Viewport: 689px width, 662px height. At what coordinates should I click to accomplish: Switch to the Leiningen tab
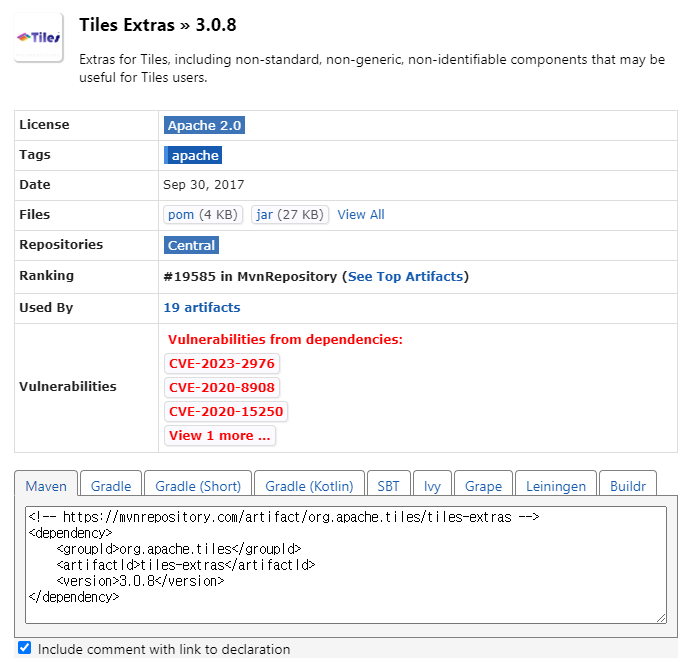click(556, 486)
